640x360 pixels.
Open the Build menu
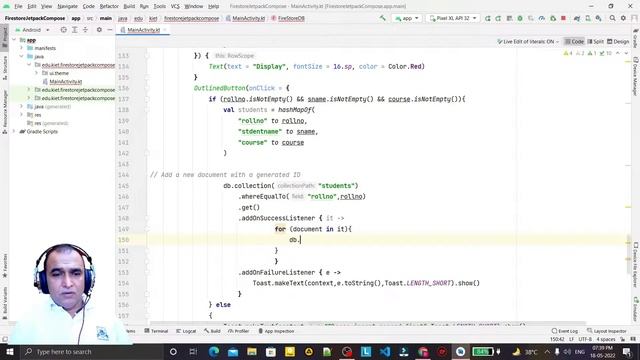(x=129, y=6)
